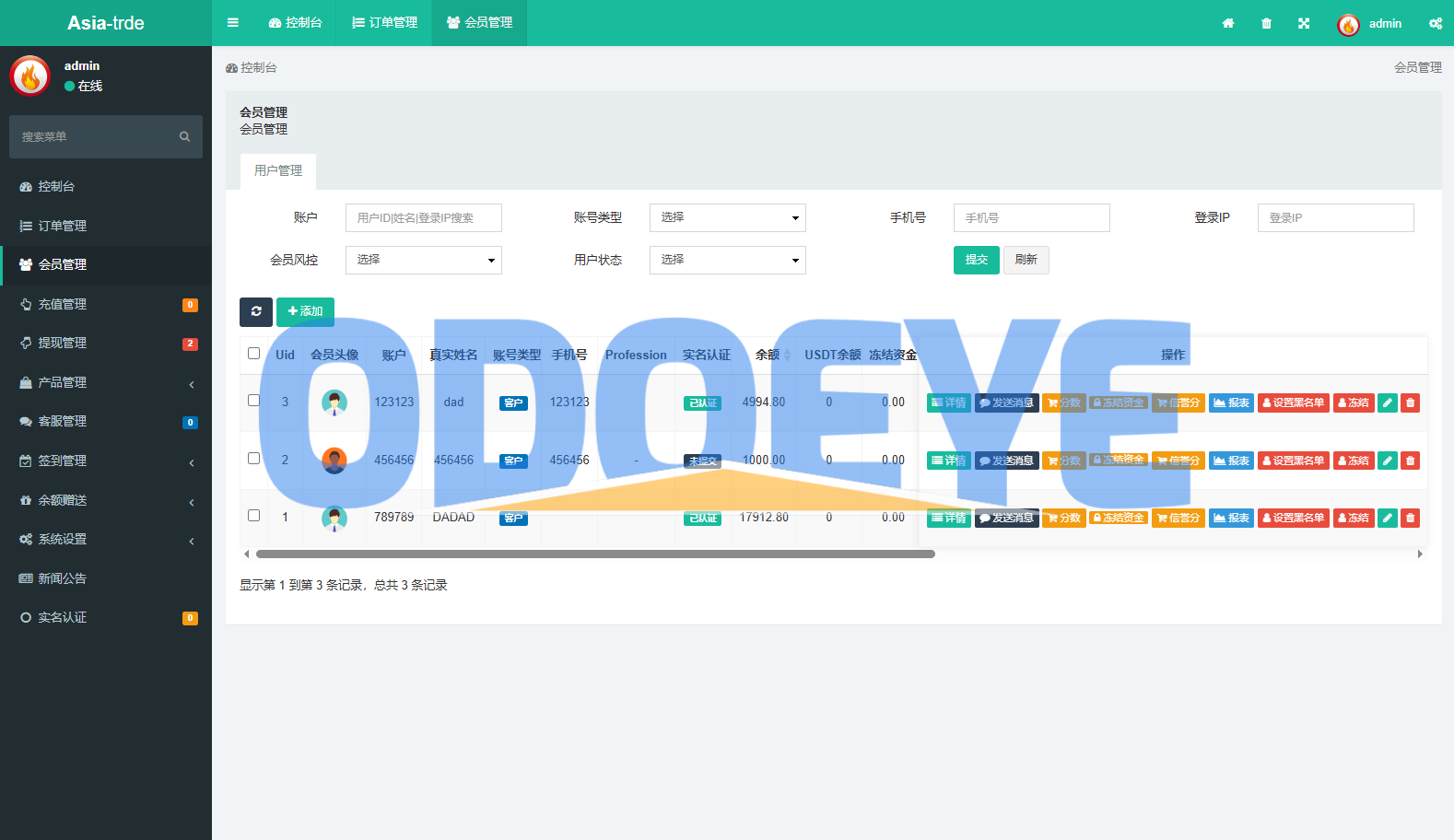Click the trash clear-cache icon in top bar
Screen dimensions: 1454x840
[1266, 23]
